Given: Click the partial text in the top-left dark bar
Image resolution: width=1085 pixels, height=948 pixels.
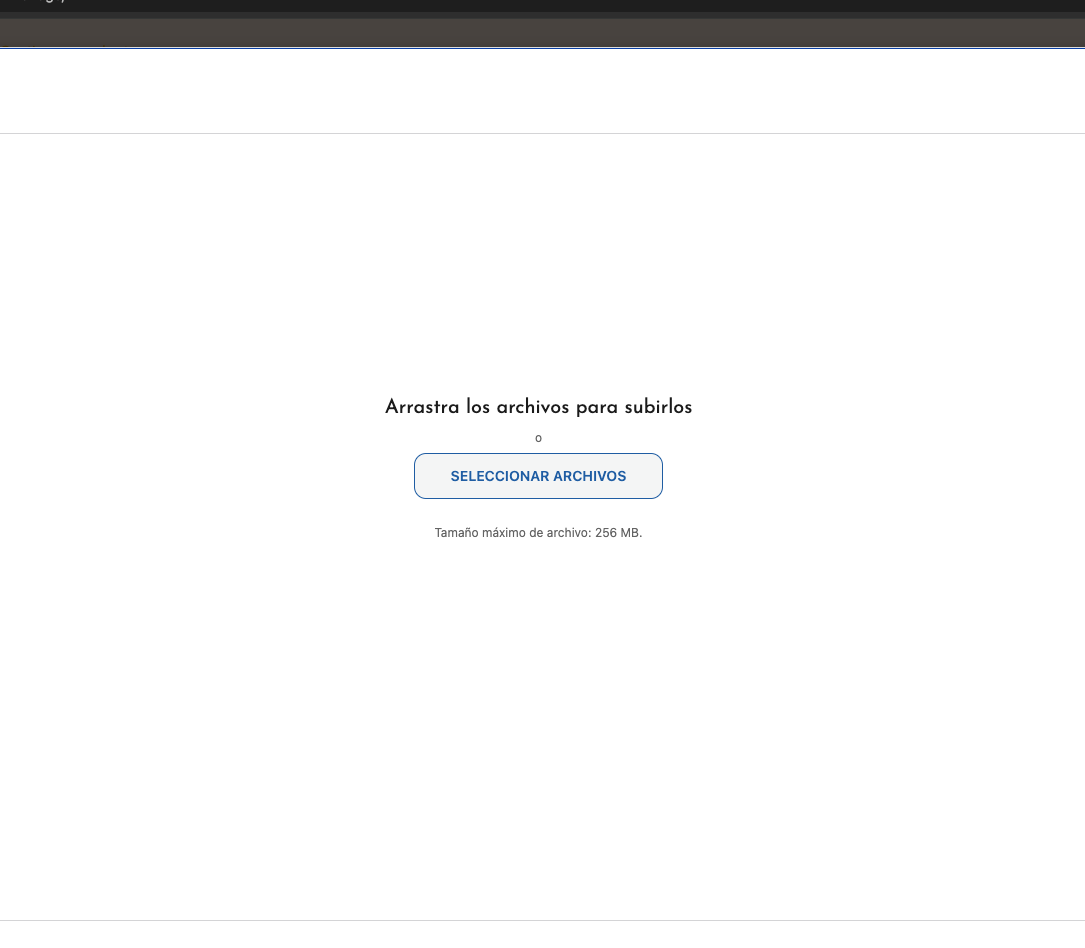Looking at the screenshot, I should coord(40,4).
